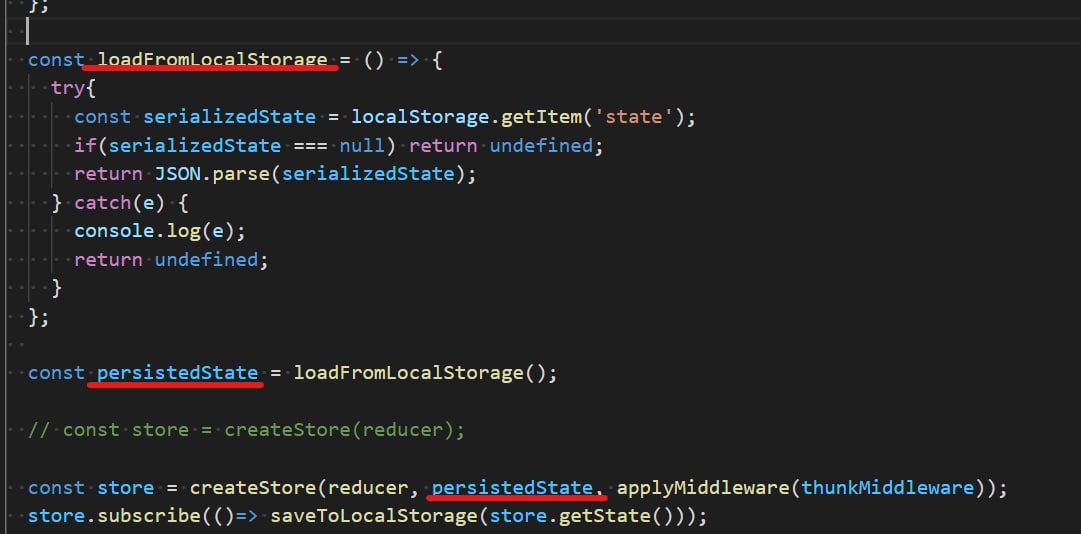The height and width of the screenshot is (534, 1081).
Task: Click the reducer argument in the uncommented createStore call
Action: [368, 488]
